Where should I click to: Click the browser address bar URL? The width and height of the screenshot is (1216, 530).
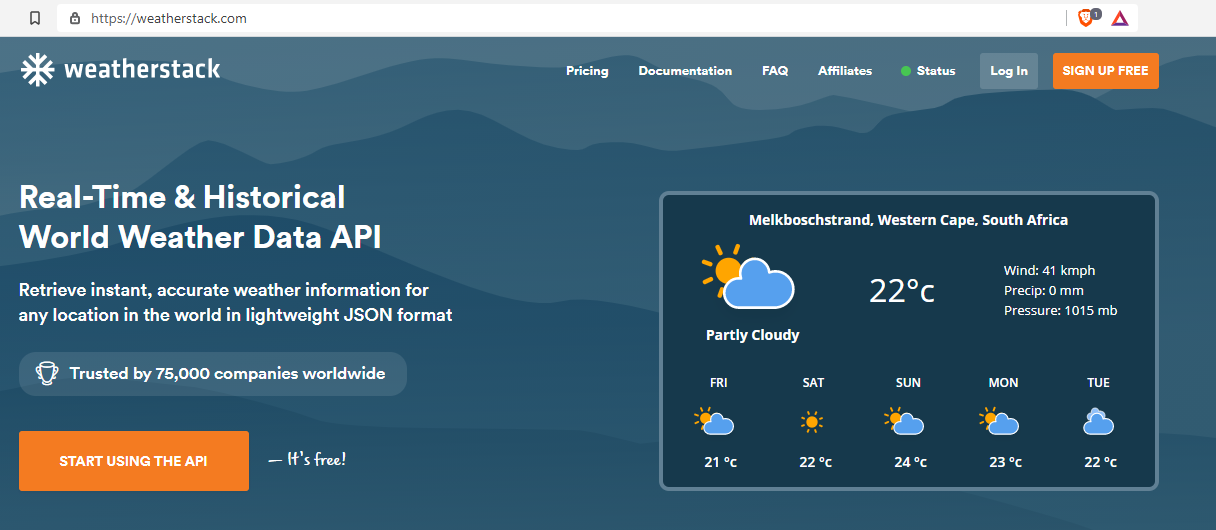(169, 18)
